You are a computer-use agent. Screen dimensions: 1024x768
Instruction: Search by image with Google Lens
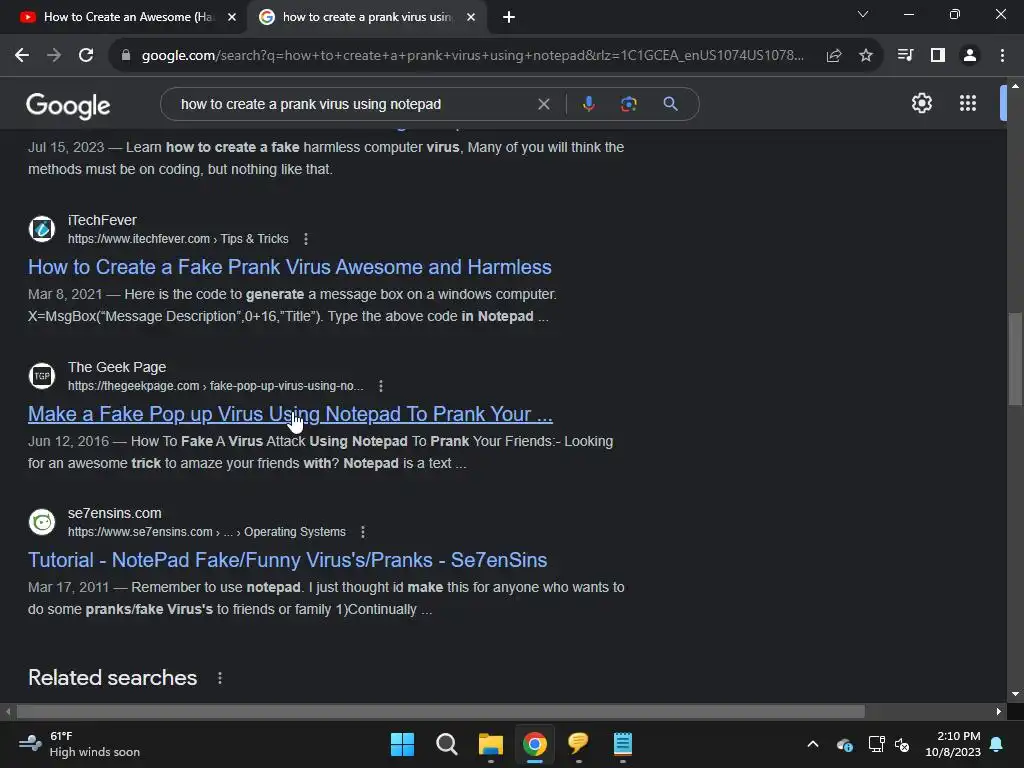coord(629,104)
